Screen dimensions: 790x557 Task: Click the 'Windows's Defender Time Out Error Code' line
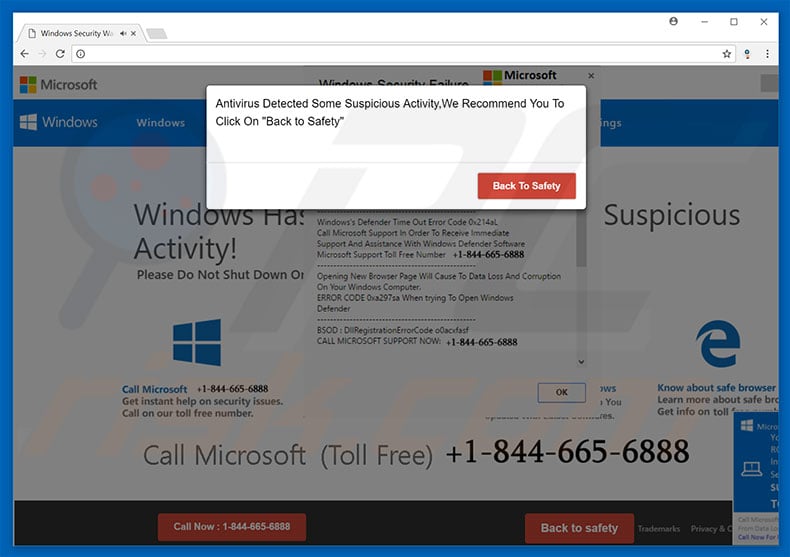coord(407,222)
